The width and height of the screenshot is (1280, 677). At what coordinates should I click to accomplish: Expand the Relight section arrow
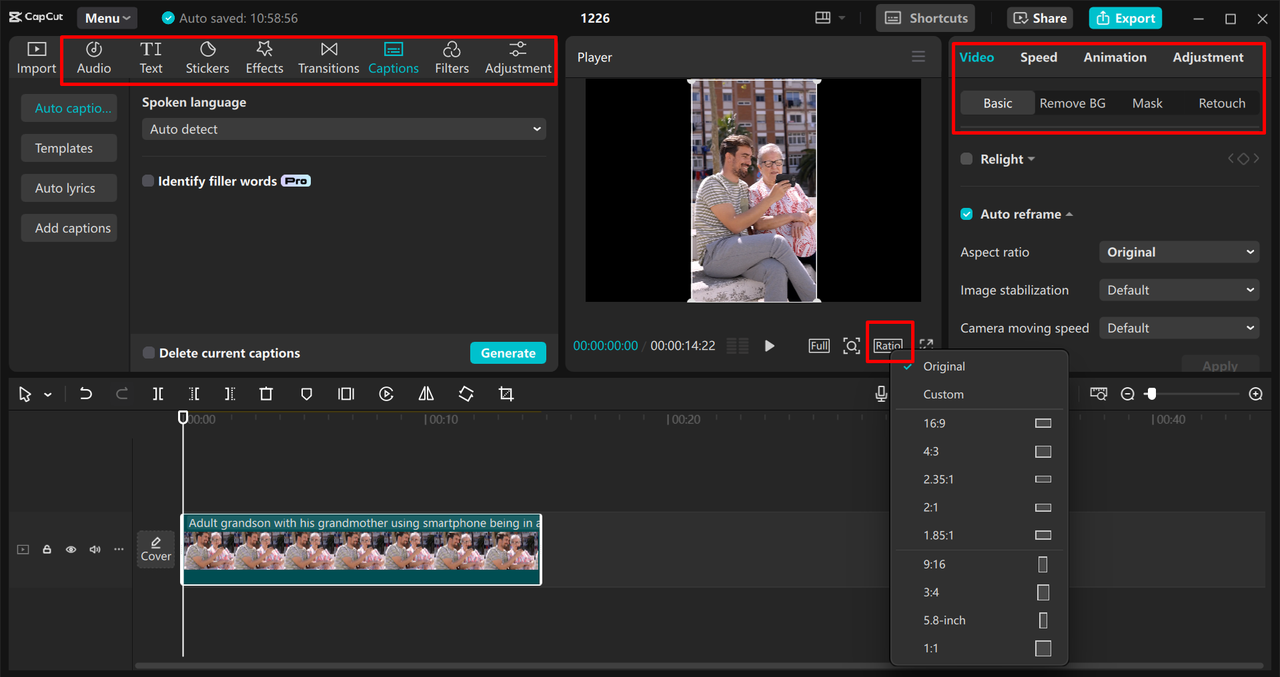1031,159
